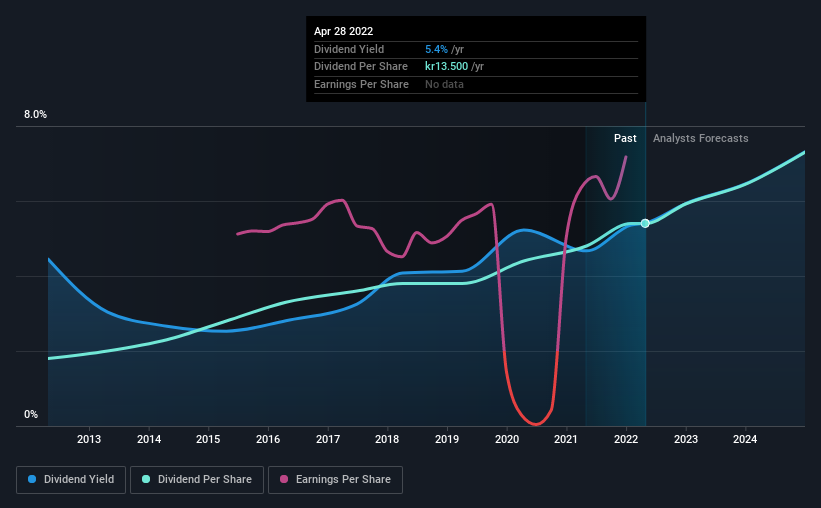
Task: Select the 2024 year on the x-axis
Action: coord(745,439)
